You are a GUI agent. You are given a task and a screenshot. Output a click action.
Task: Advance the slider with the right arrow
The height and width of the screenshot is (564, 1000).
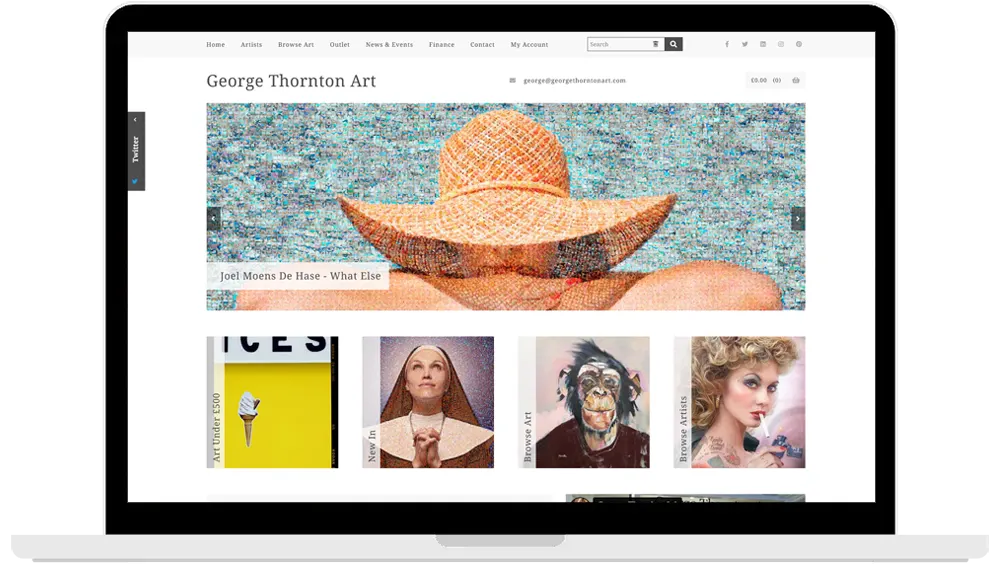tap(798, 218)
